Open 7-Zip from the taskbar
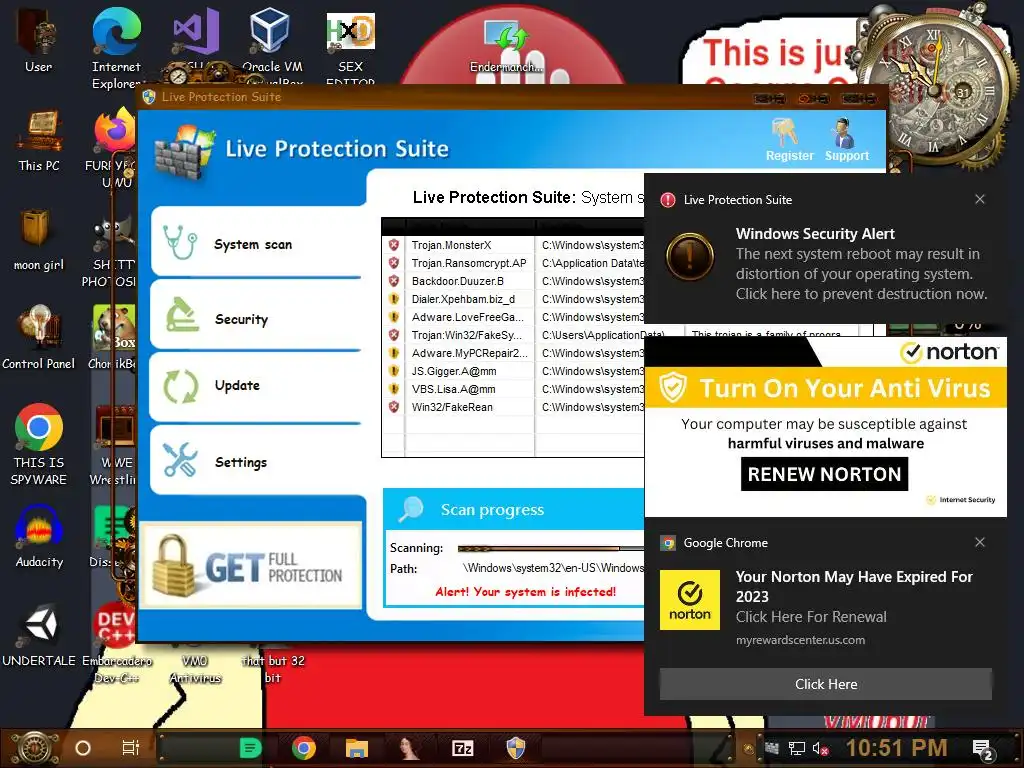1024x768 pixels. tap(462, 748)
